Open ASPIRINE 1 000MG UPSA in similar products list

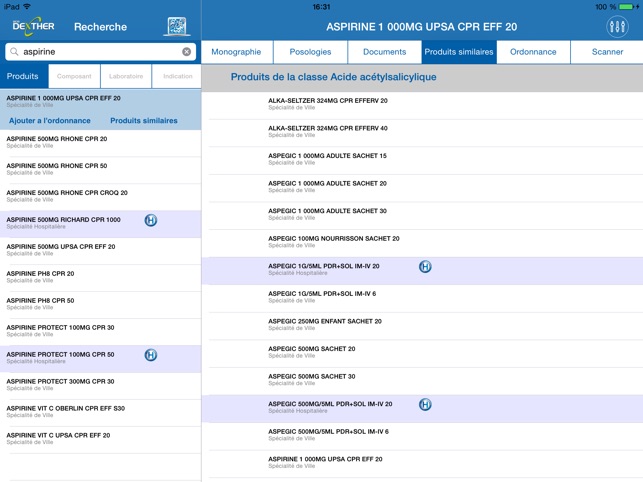click(422, 464)
